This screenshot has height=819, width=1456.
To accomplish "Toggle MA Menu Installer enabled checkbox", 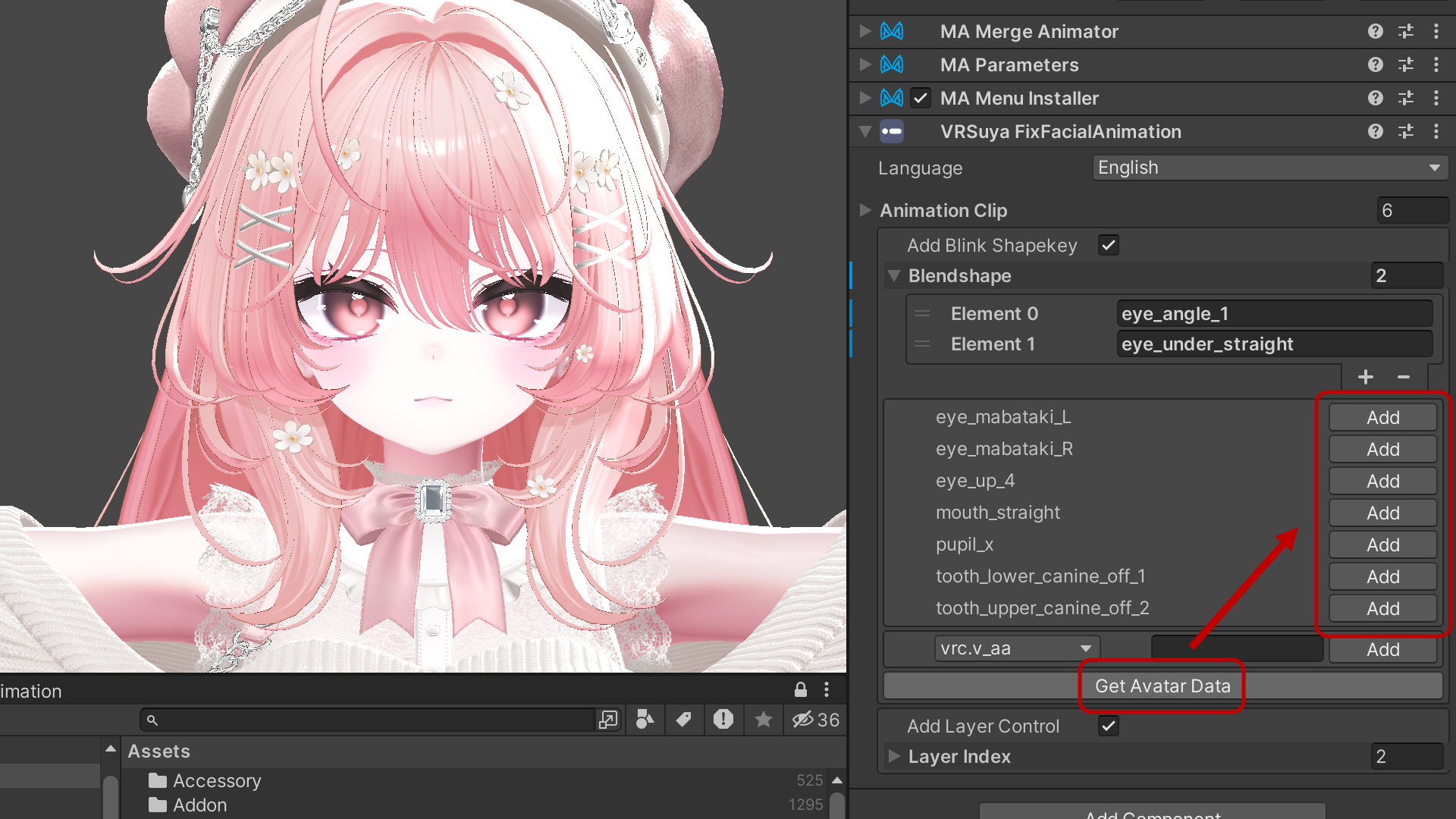I will click(x=921, y=98).
